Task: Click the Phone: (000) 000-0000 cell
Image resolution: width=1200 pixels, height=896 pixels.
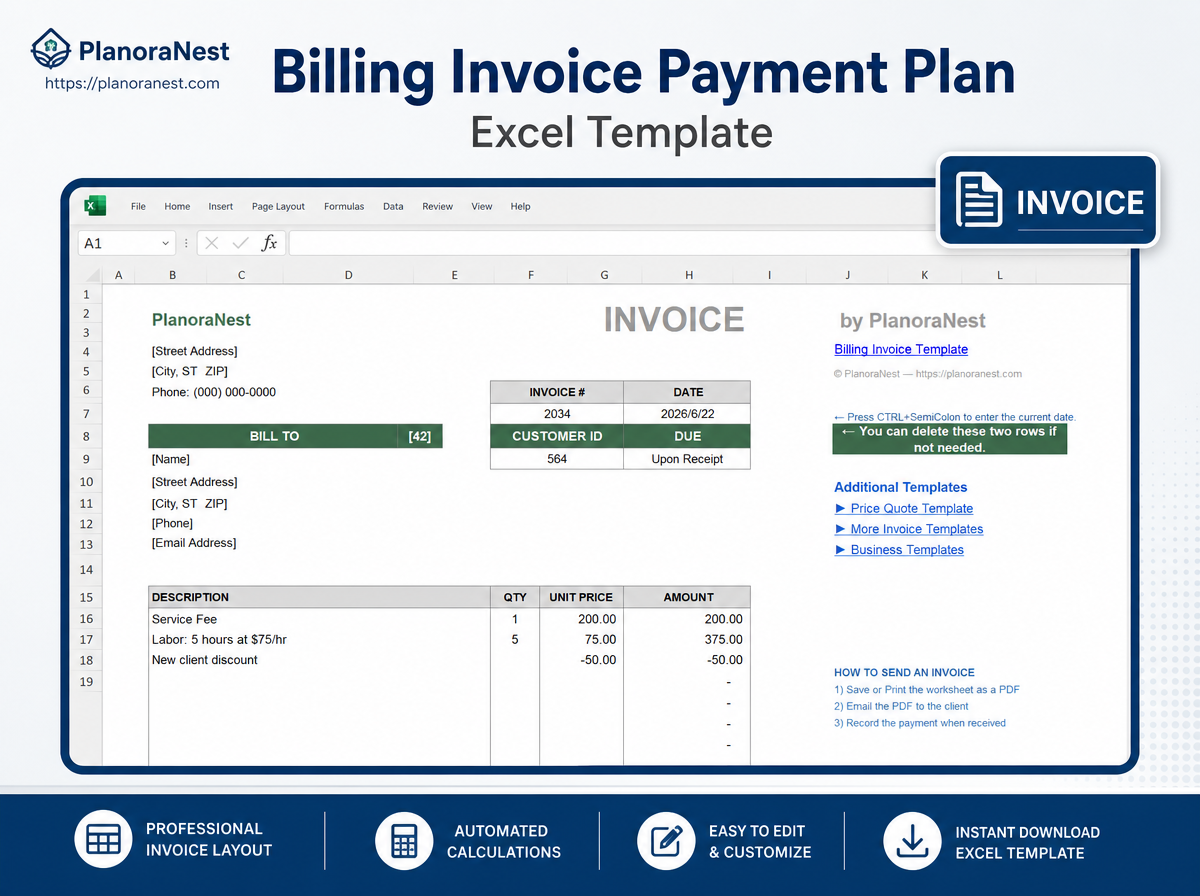Action: pyautogui.click(x=214, y=392)
